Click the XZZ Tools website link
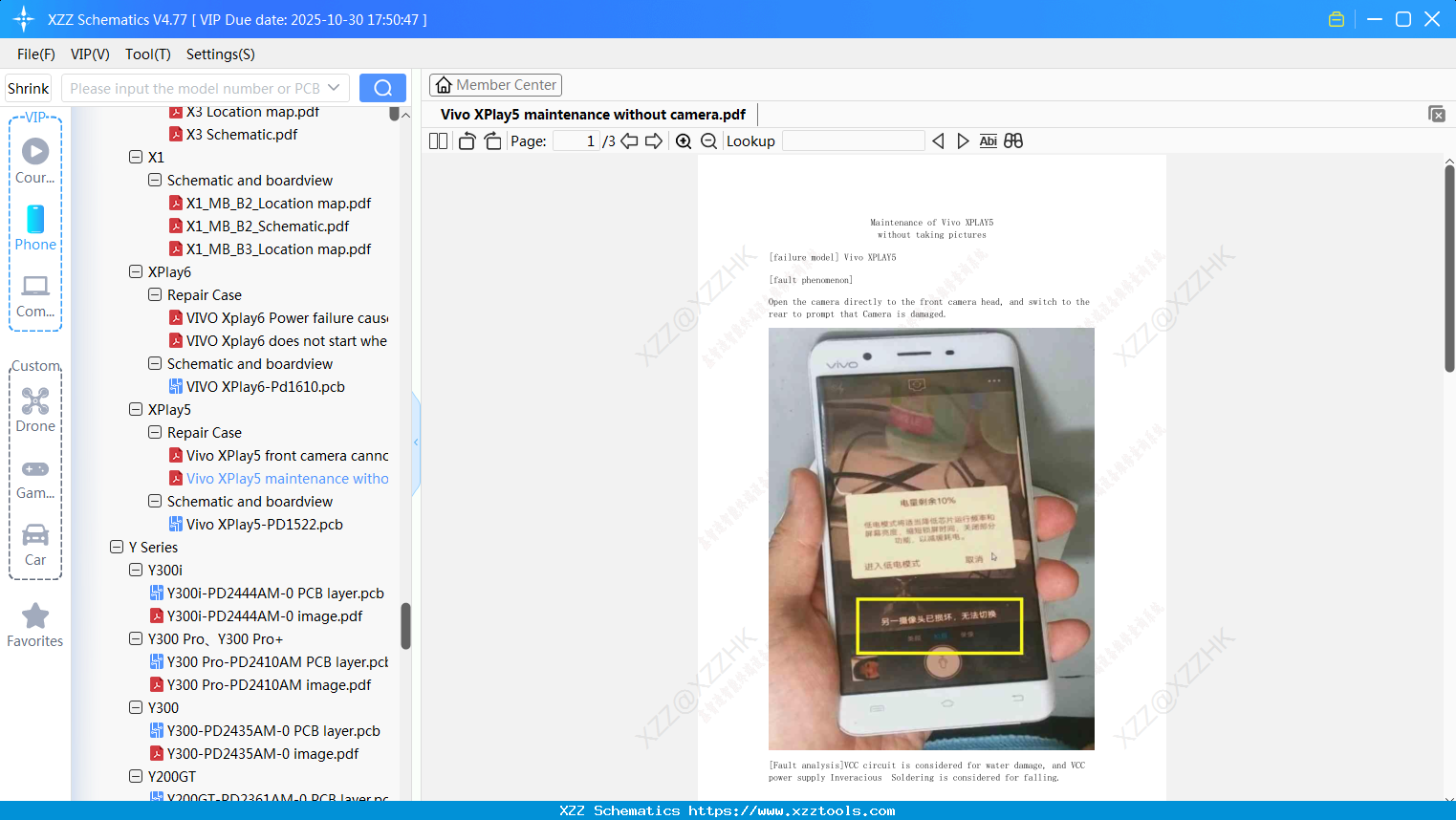Screen dimensions: 1456x820 tap(728, 809)
